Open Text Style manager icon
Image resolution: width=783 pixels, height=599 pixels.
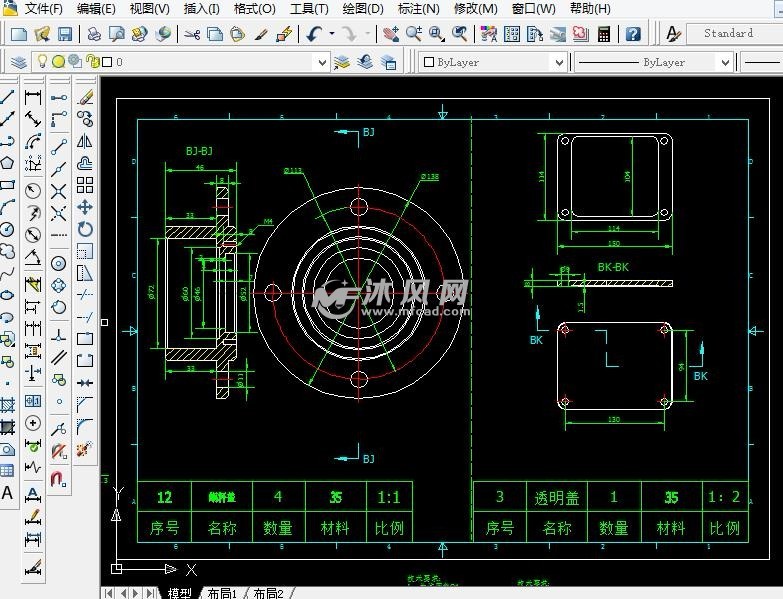(673, 34)
